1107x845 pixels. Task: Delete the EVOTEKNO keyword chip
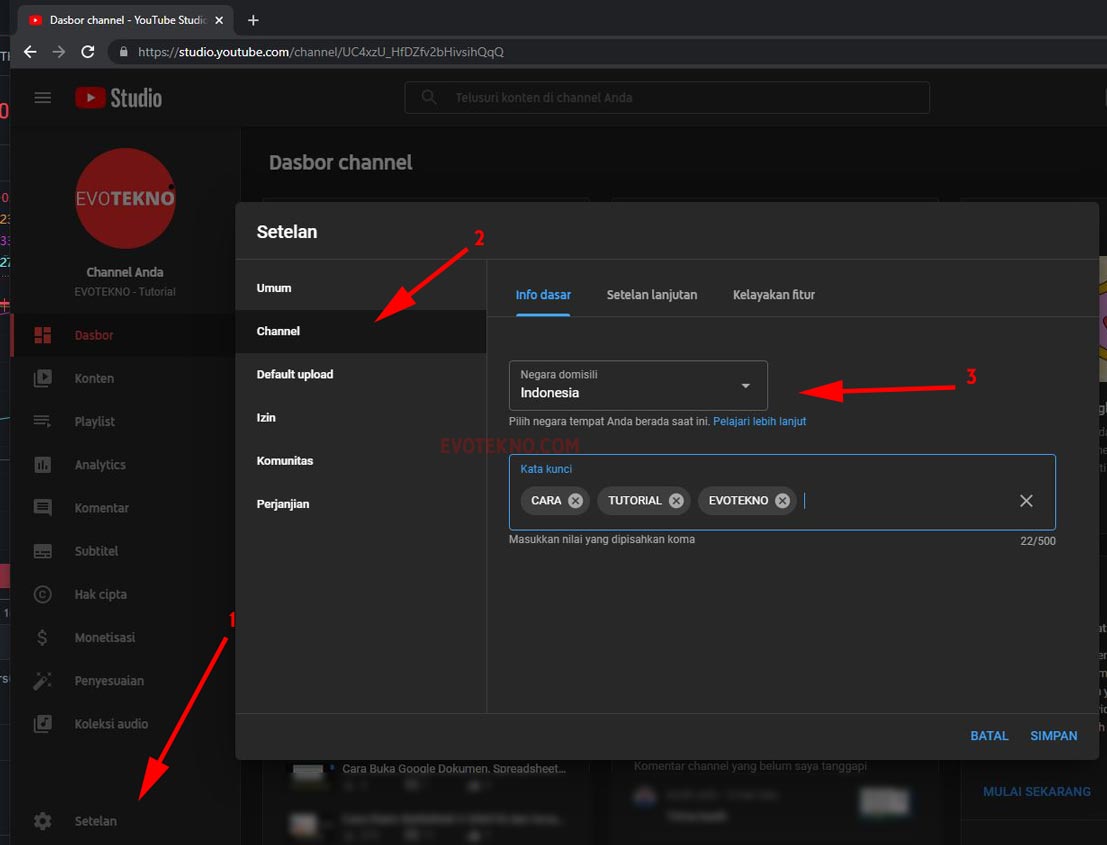782,501
